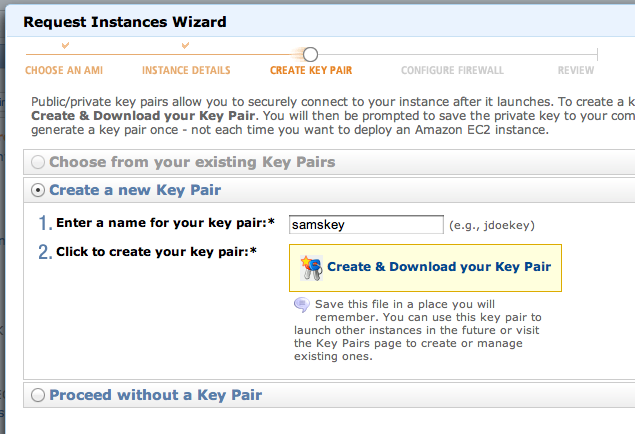Select the existing Key Pairs radio button

[38, 162]
